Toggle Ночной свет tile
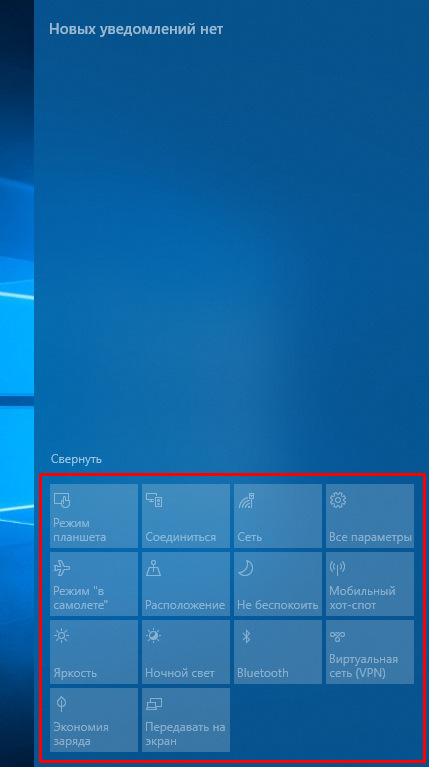The image size is (429, 767). point(186,652)
